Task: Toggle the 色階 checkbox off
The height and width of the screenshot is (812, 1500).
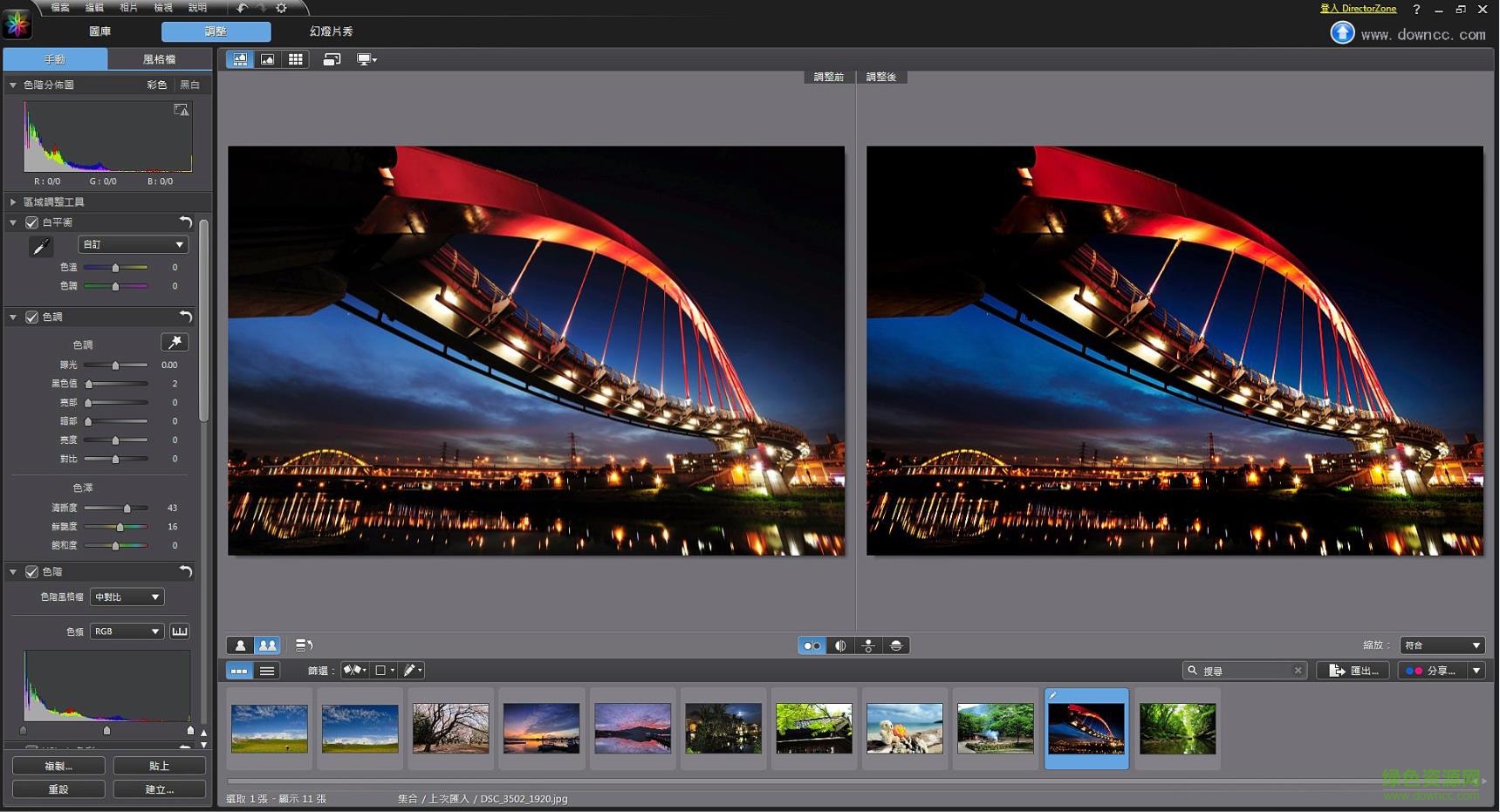Action: pyautogui.click(x=31, y=571)
